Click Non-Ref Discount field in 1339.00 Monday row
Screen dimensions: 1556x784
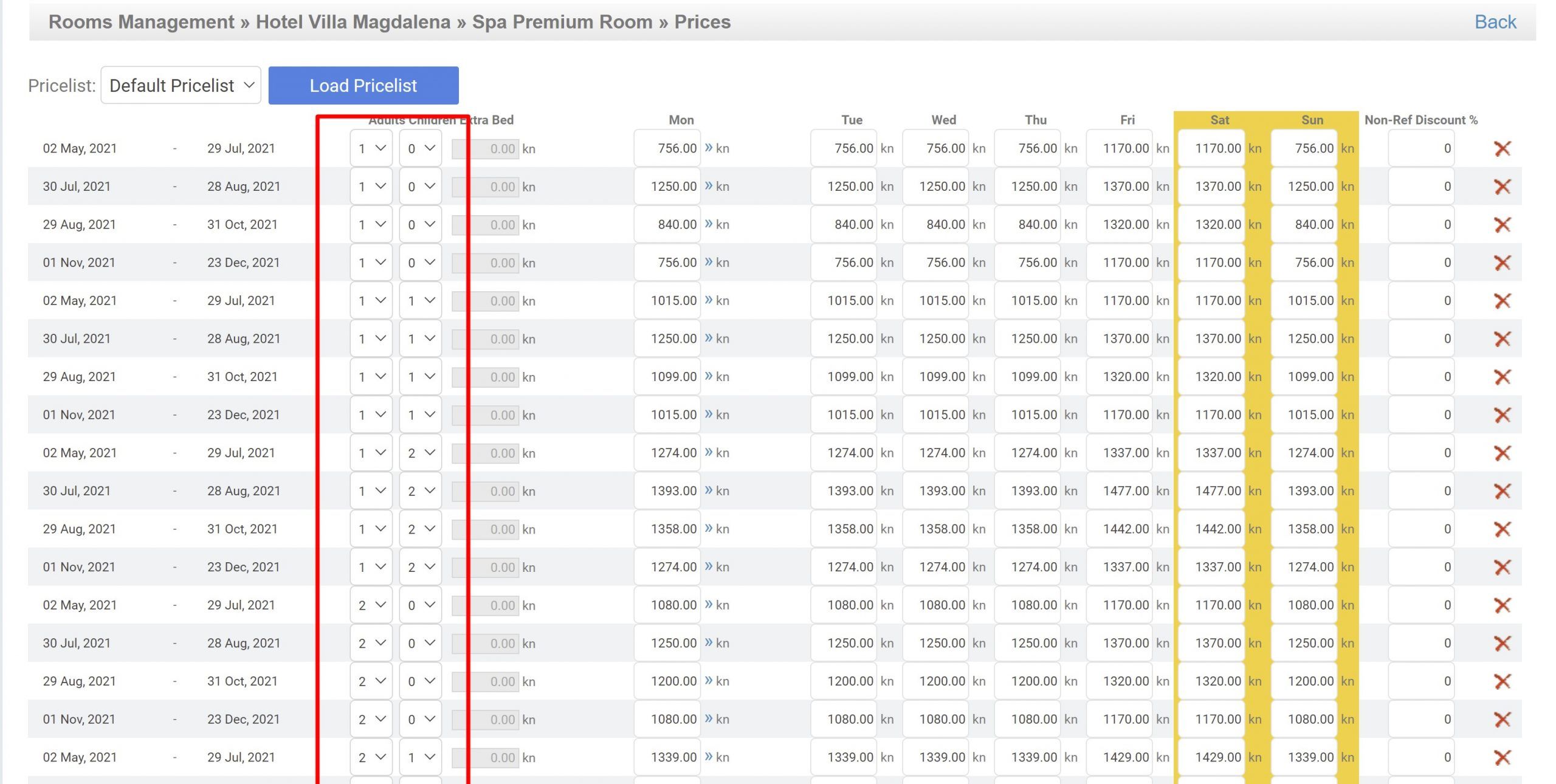click(x=1420, y=757)
